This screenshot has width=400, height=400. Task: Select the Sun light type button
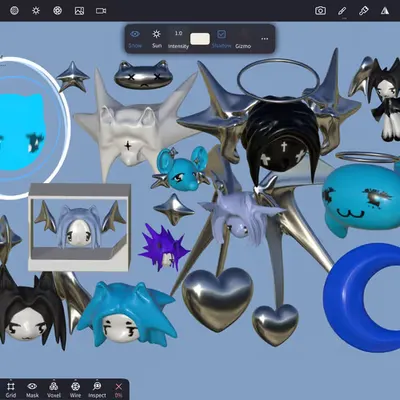[157, 39]
